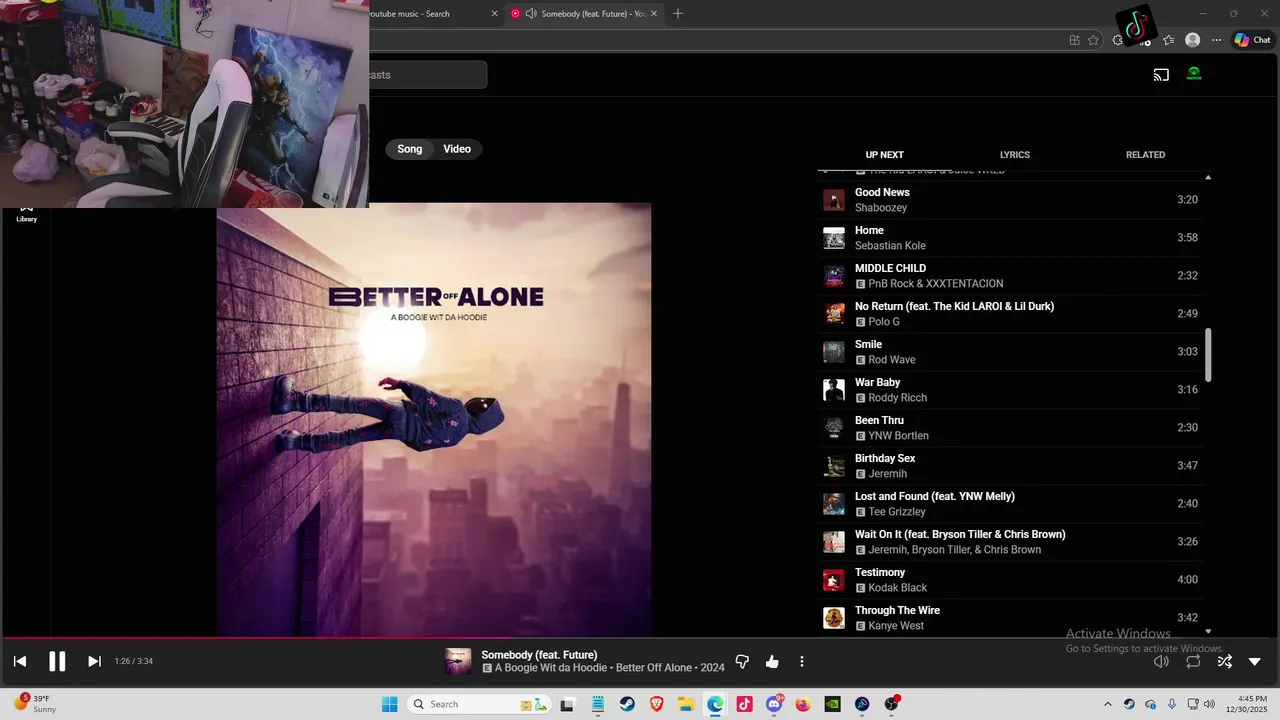Screen dimensions: 1280x720
Task: Skip to the previous track
Action: click(x=20, y=661)
